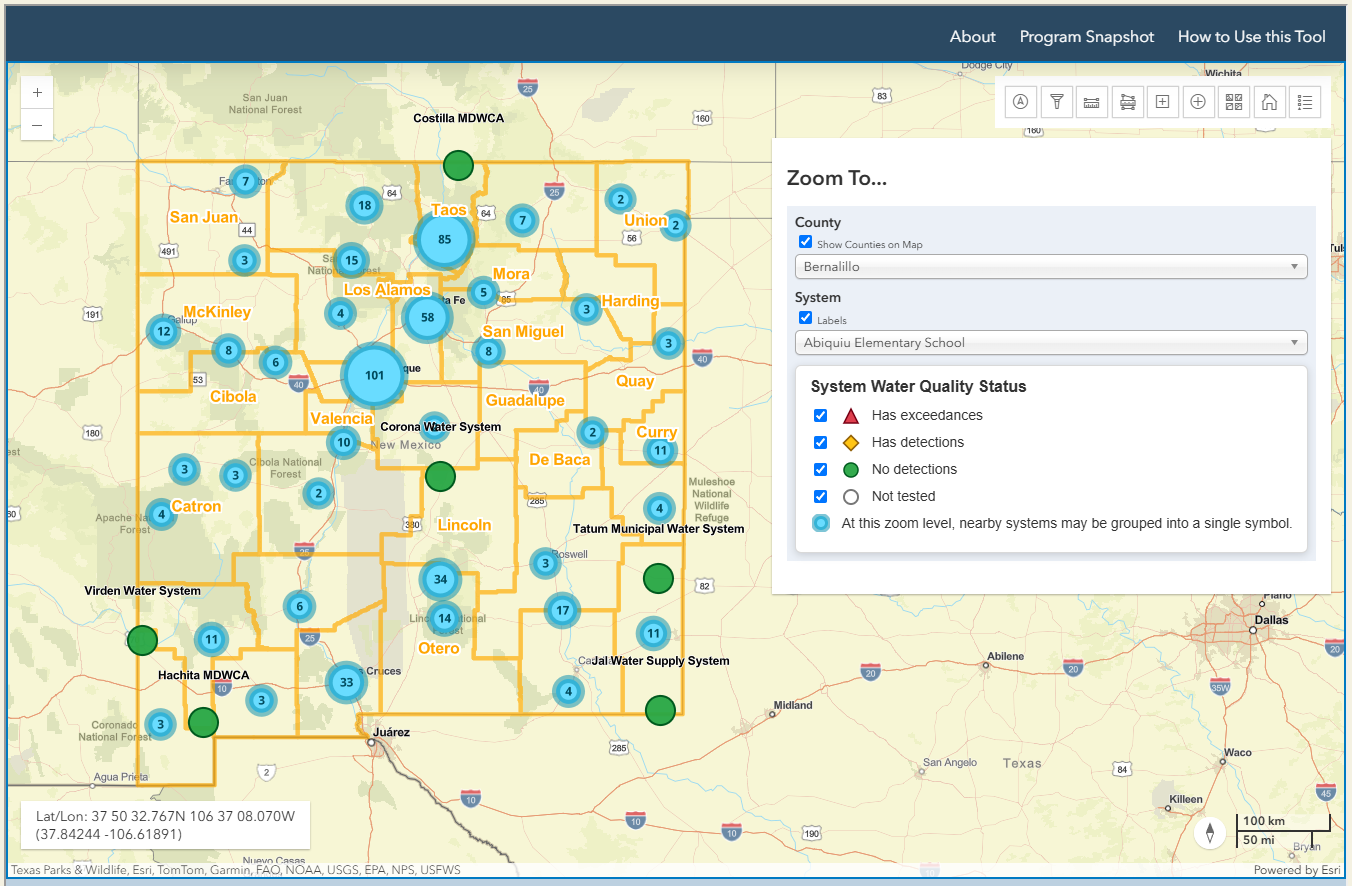The width and height of the screenshot is (1352, 886).
Task: Click the Virden Water System green marker
Action: (143, 640)
